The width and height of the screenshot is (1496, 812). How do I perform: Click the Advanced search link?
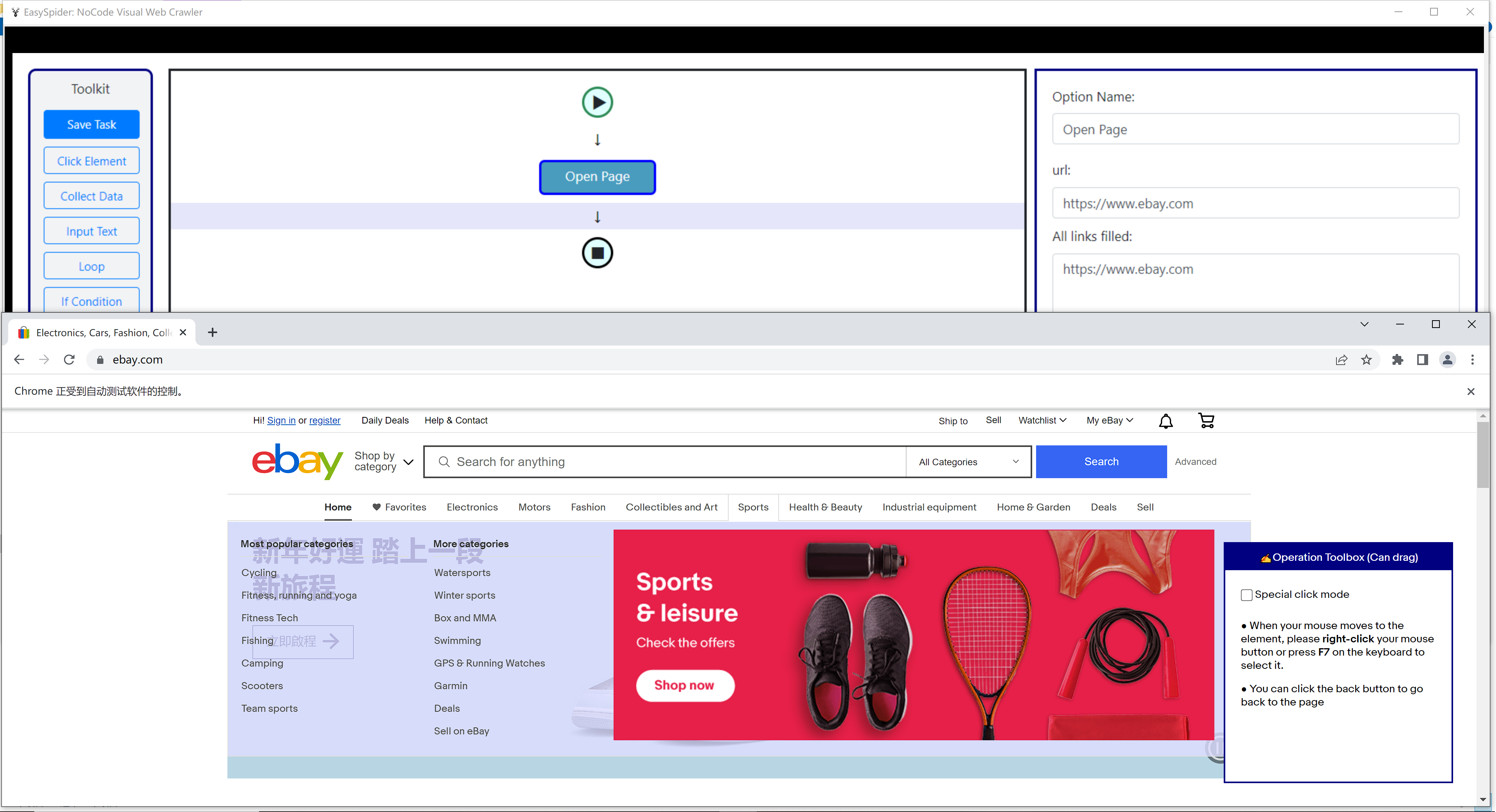click(x=1195, y=462)
